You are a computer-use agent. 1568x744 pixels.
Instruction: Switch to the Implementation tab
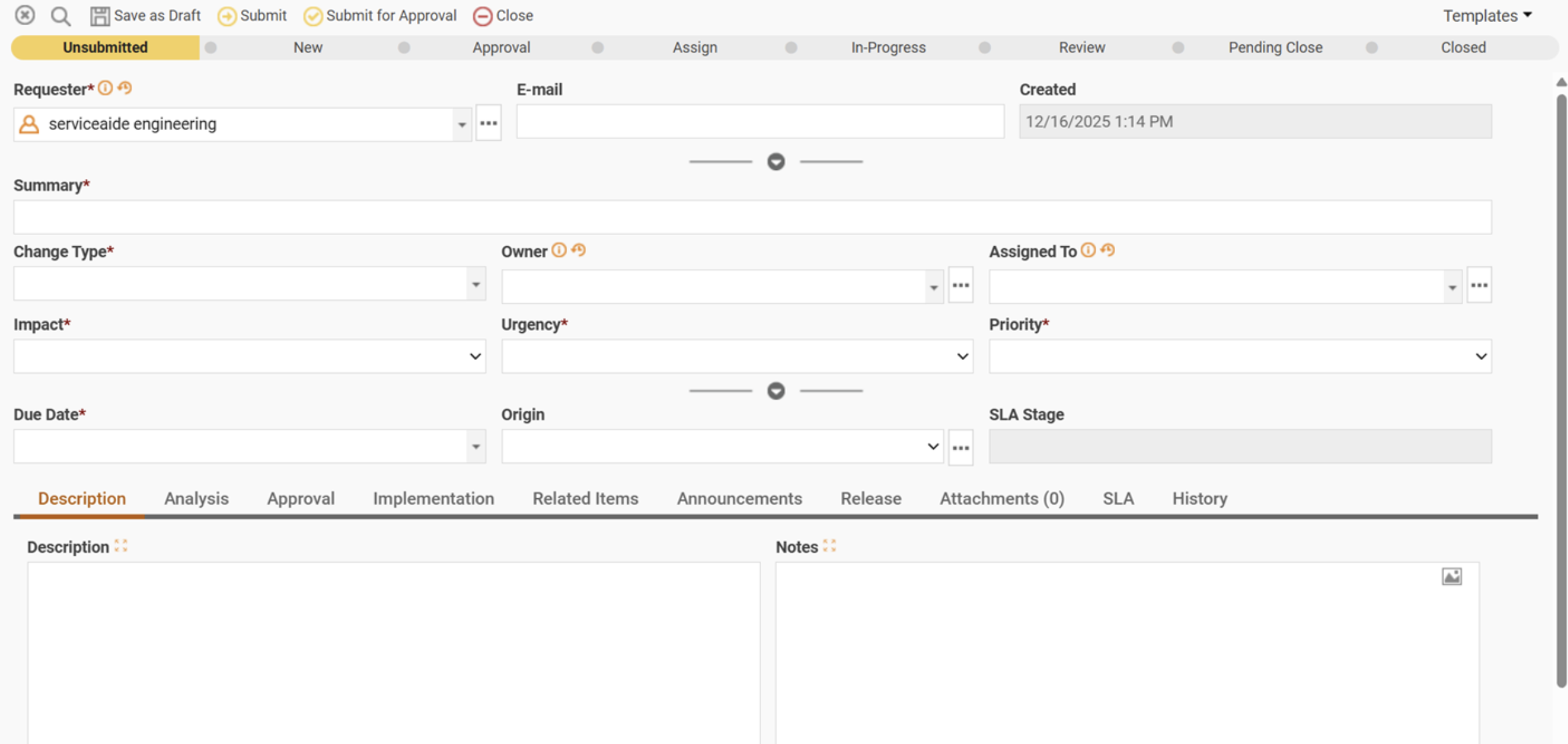[x=433, y=498]
